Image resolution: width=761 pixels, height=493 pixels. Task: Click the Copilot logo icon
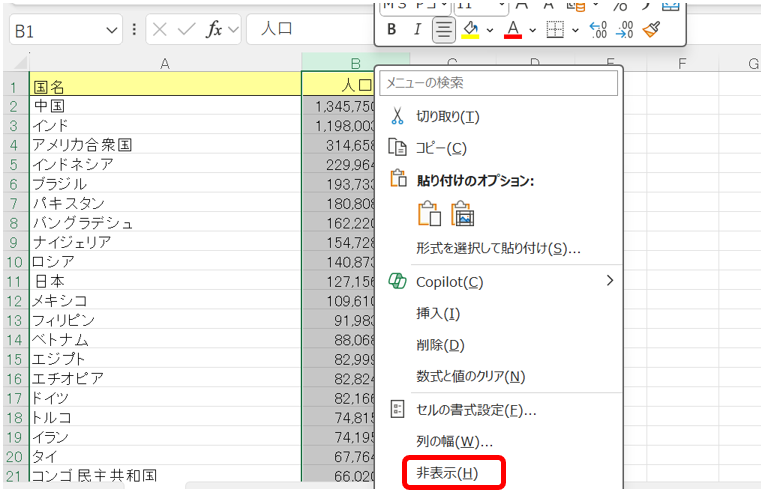coord(397,281)
